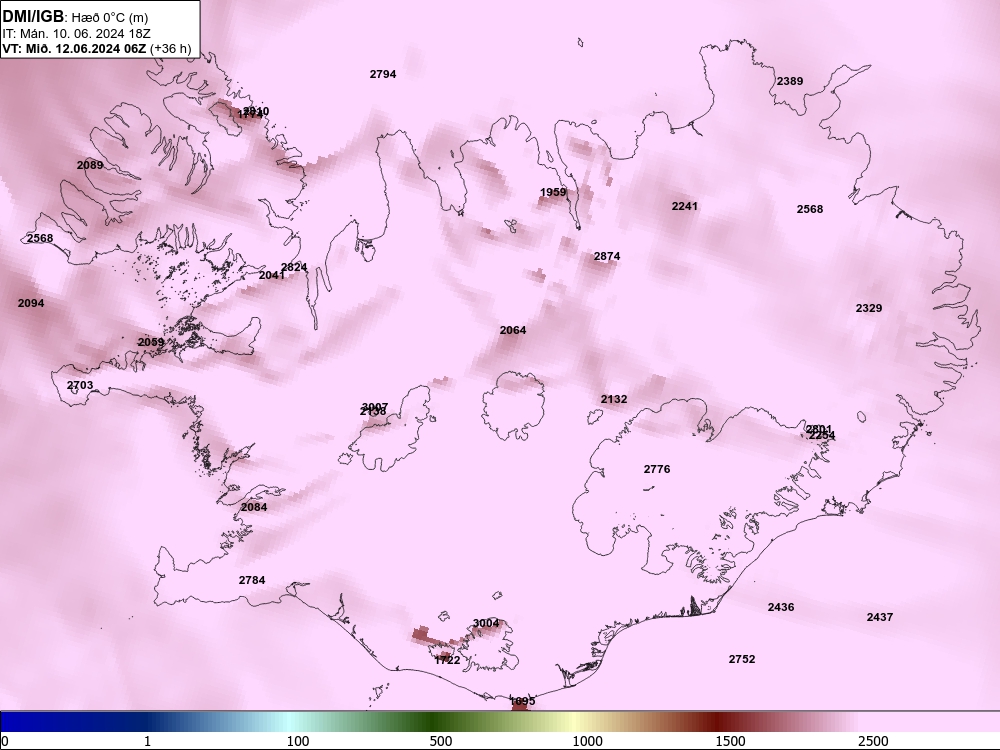The height and width of the screenshot is (750, 1000).
Task: Click the 100 label on the legend
Action: (298, 741)
